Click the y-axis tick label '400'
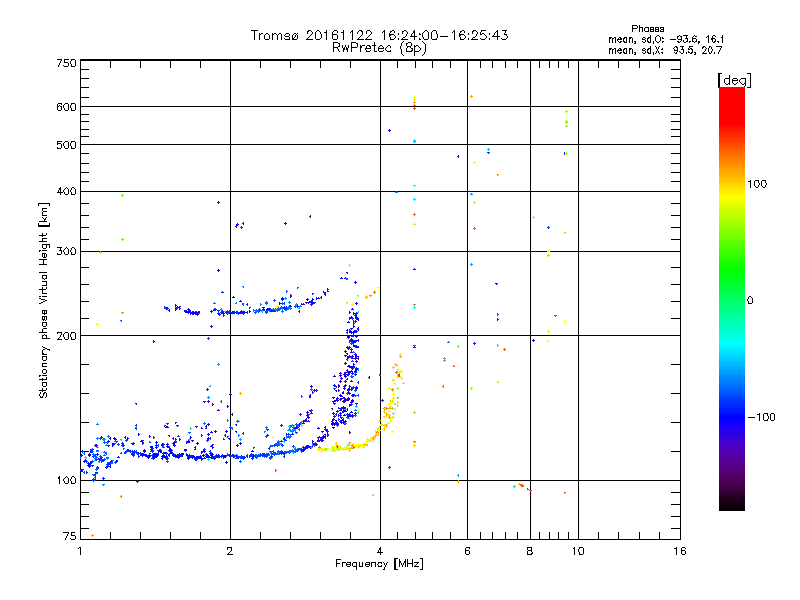Image resolution: width=800 pixels, height=600 pixels. (66, 191)
